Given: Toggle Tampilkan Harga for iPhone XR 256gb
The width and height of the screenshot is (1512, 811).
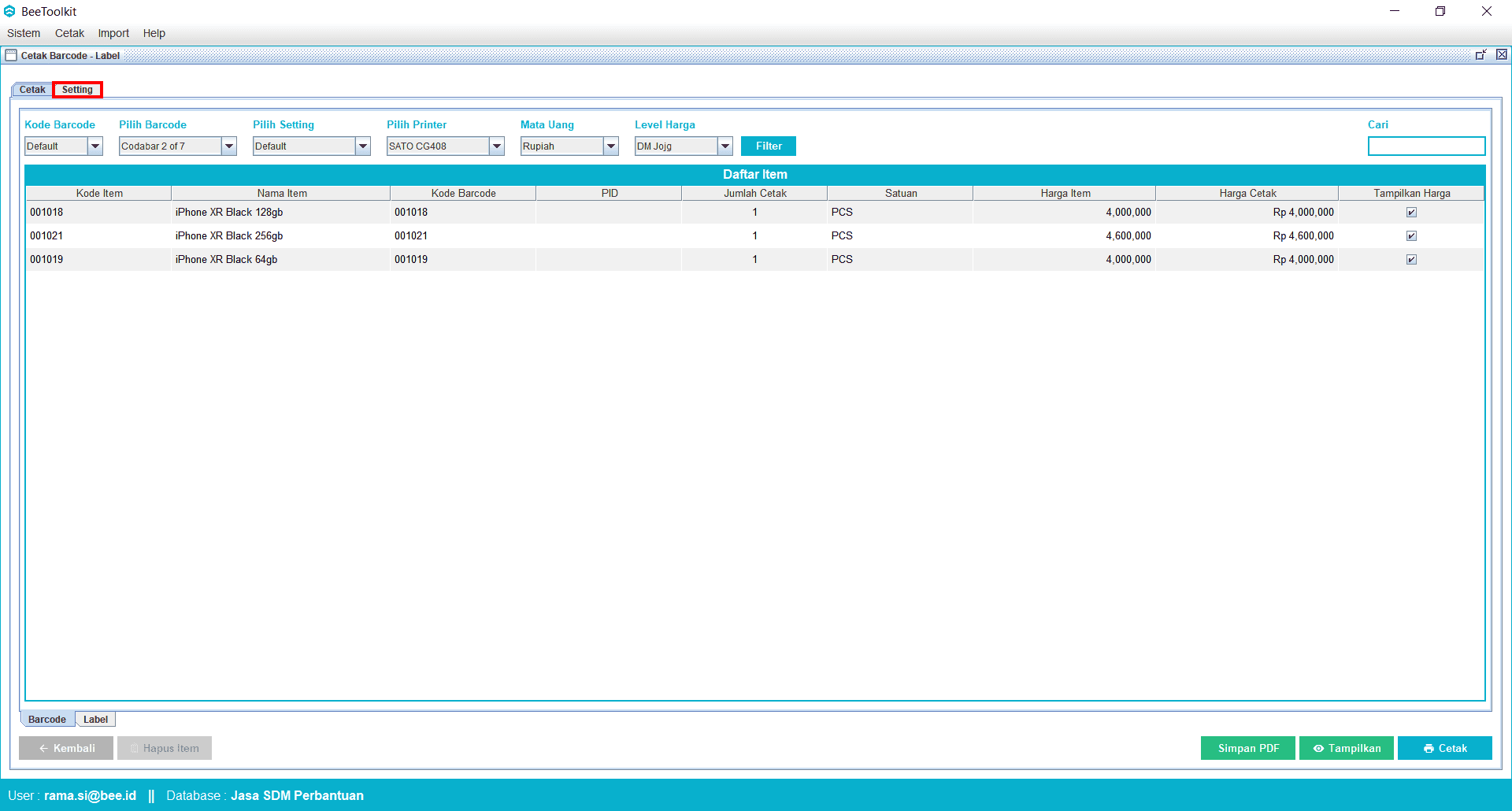Looking at the screenshot, I should pos(1411,236).
